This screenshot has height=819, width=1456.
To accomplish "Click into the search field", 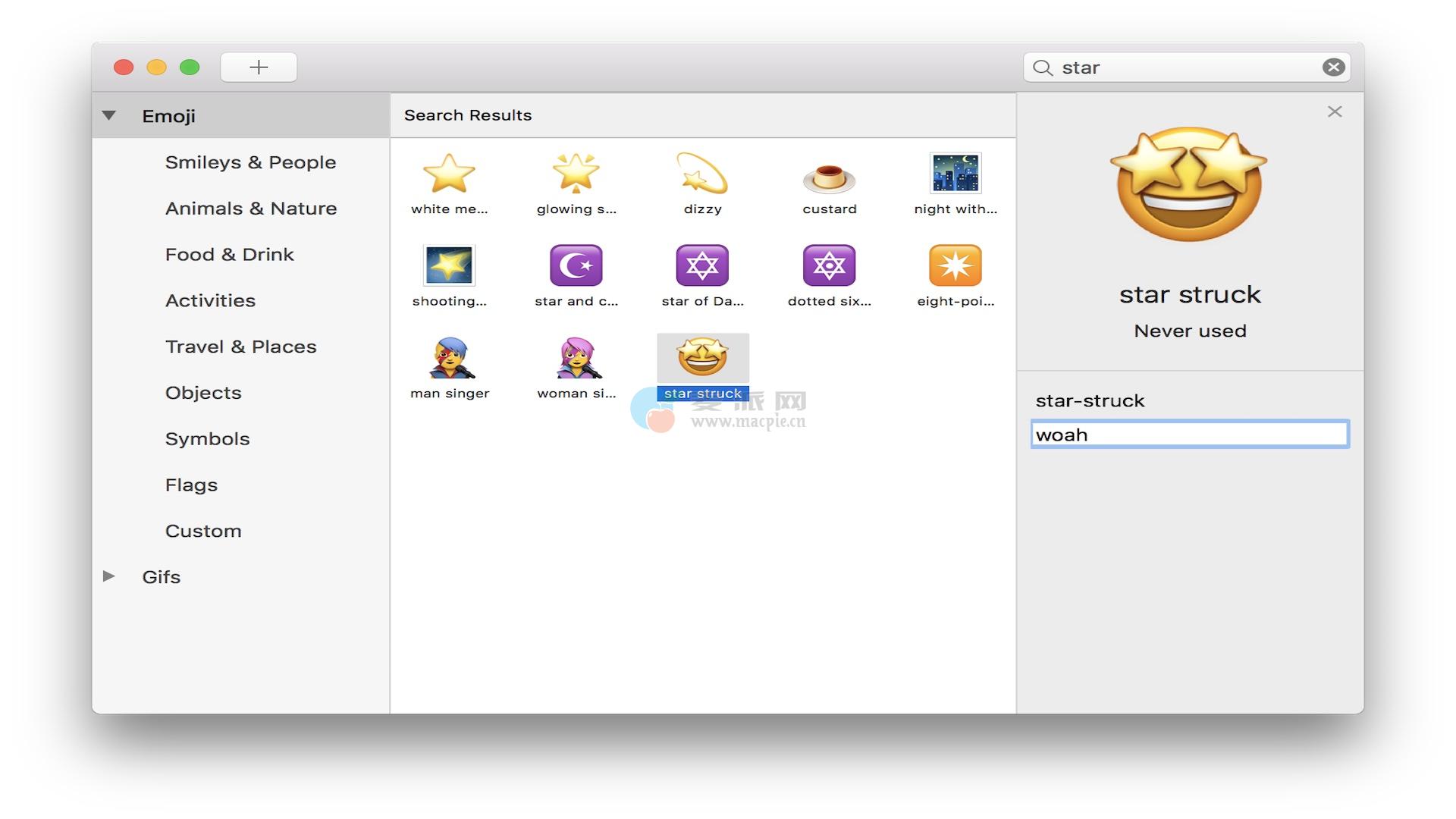I will 1183,67.
